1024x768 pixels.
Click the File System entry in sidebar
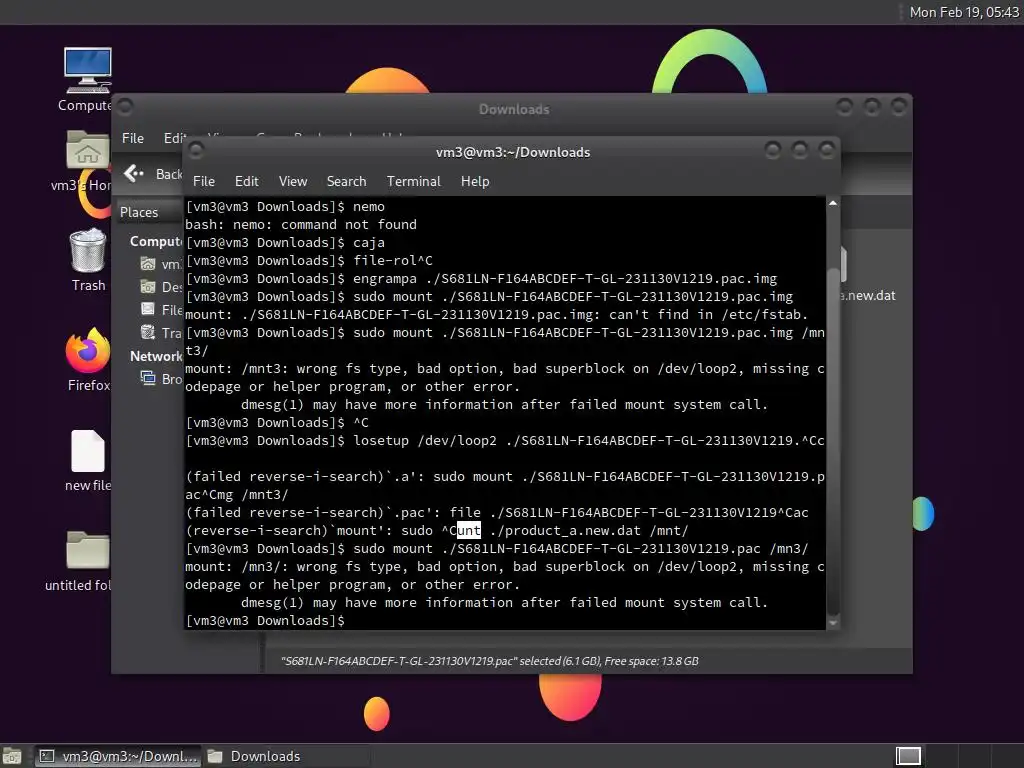[x=161, y=310]
